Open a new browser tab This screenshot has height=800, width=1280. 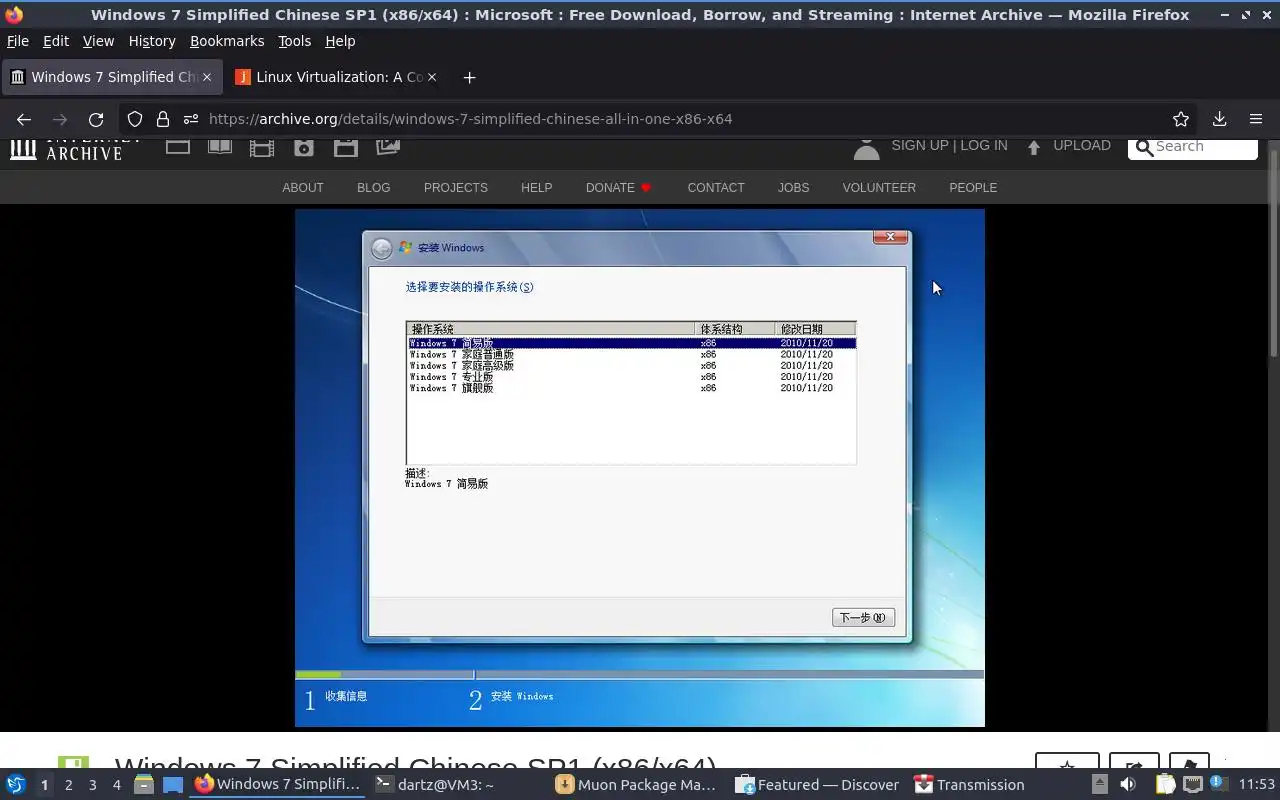pyautogui.click(x=469, y=77)
